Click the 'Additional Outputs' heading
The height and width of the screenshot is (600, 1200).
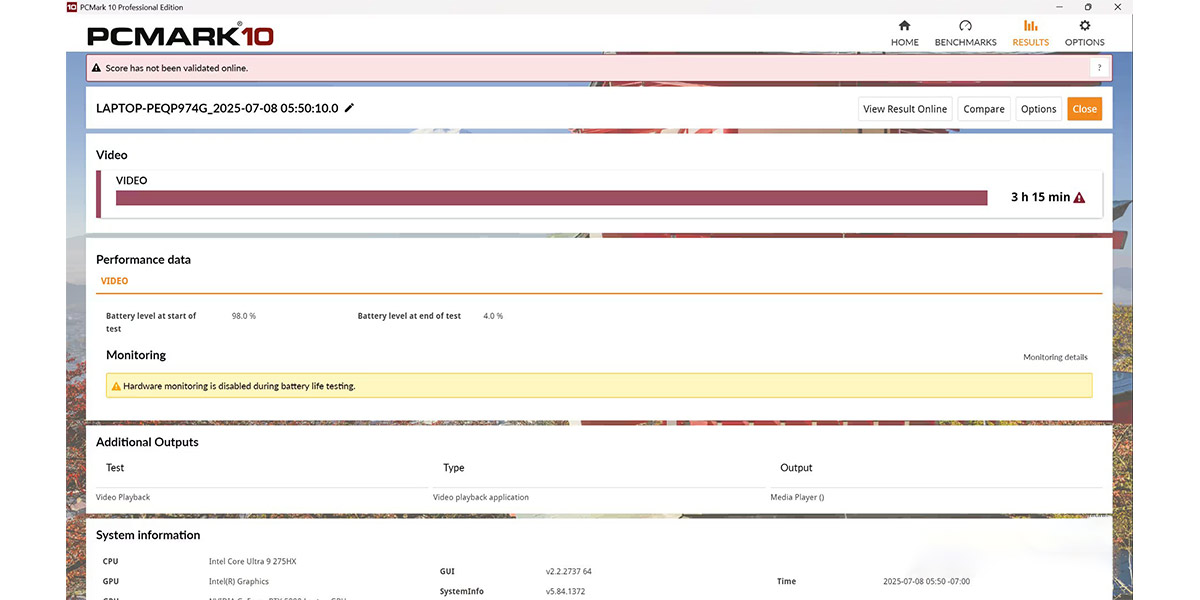(147, 442)
